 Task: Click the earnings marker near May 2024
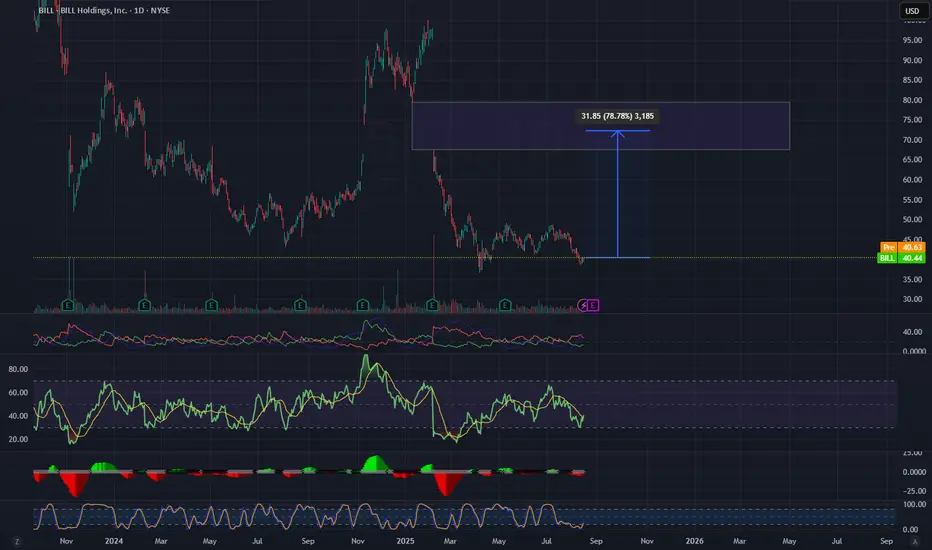pos(211,306)
